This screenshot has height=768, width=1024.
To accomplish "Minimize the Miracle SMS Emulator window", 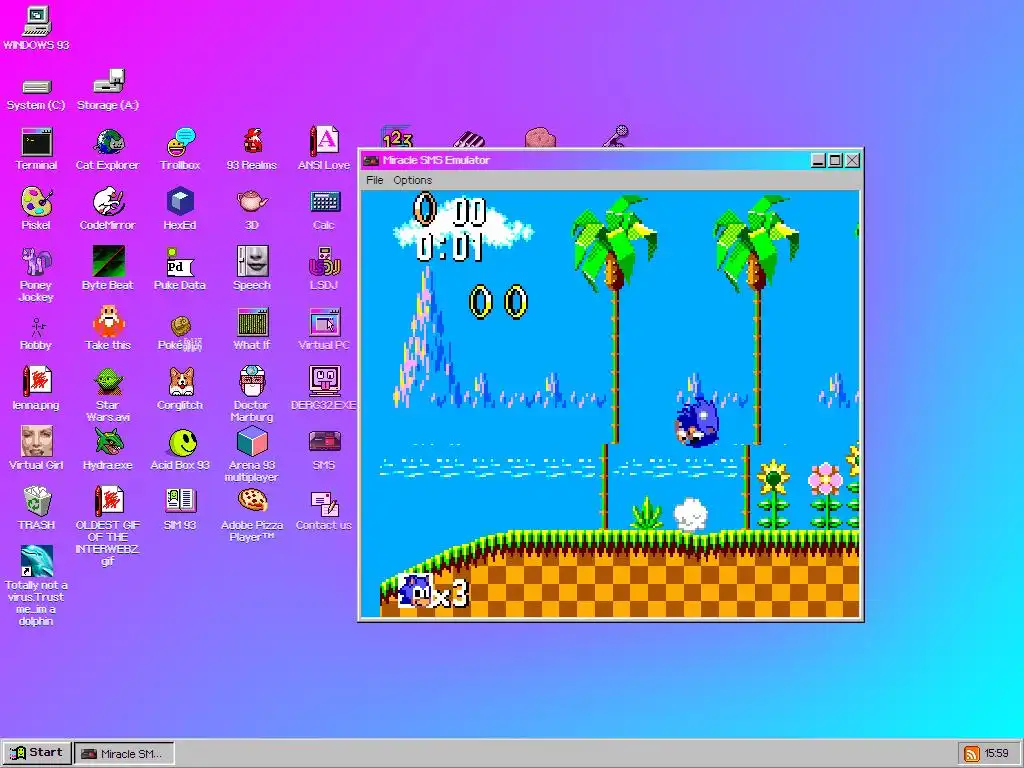I will click(818, 160).
